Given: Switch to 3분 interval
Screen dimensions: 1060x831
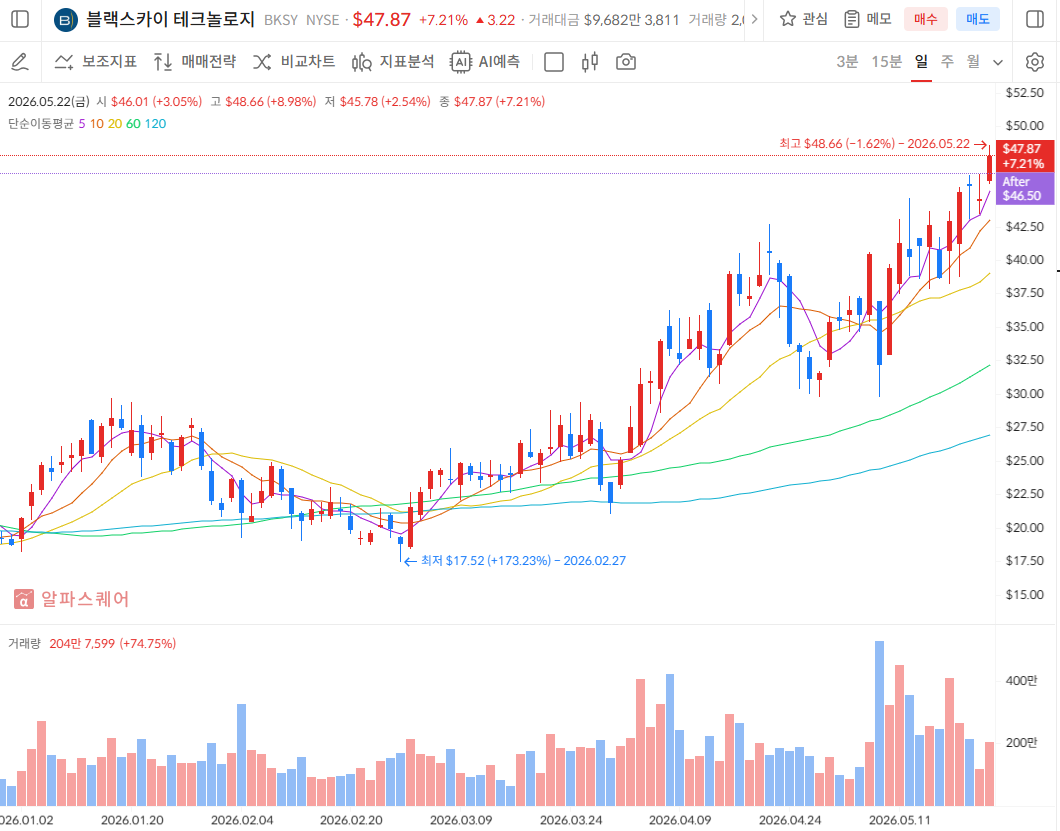Looking at the screenshot, I should tap(847, 62).
